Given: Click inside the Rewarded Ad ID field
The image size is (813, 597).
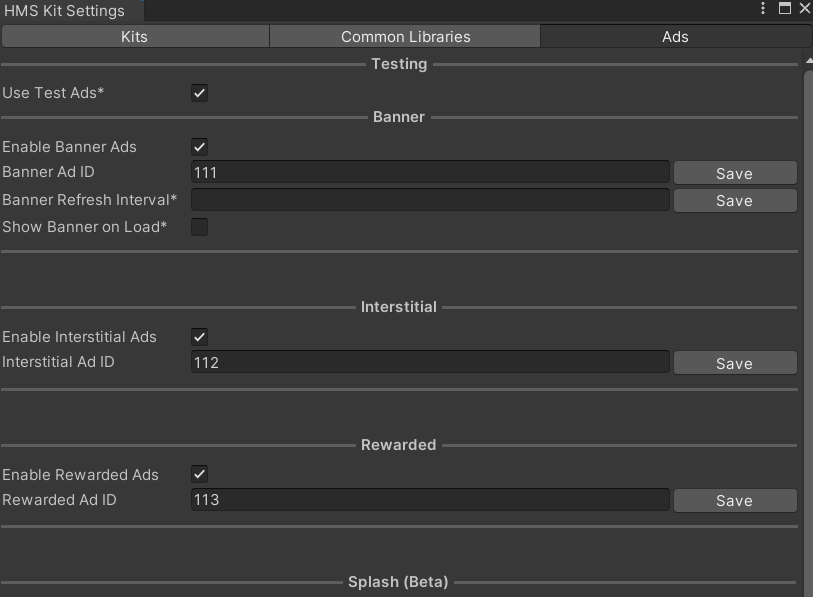Looking at the screenshot, I should tap(430, 499).
